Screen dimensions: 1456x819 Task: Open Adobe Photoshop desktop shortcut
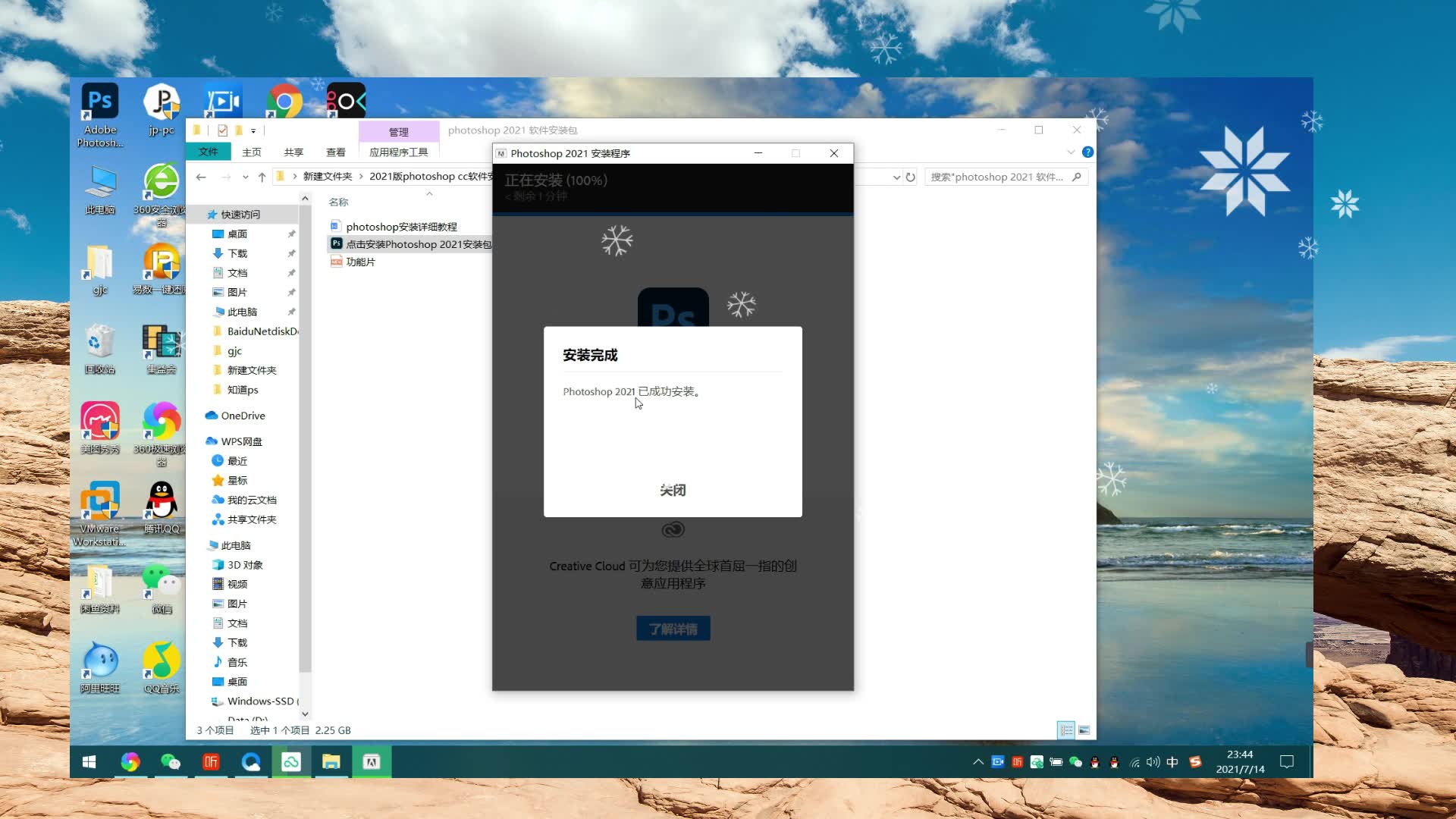(100, 114)
